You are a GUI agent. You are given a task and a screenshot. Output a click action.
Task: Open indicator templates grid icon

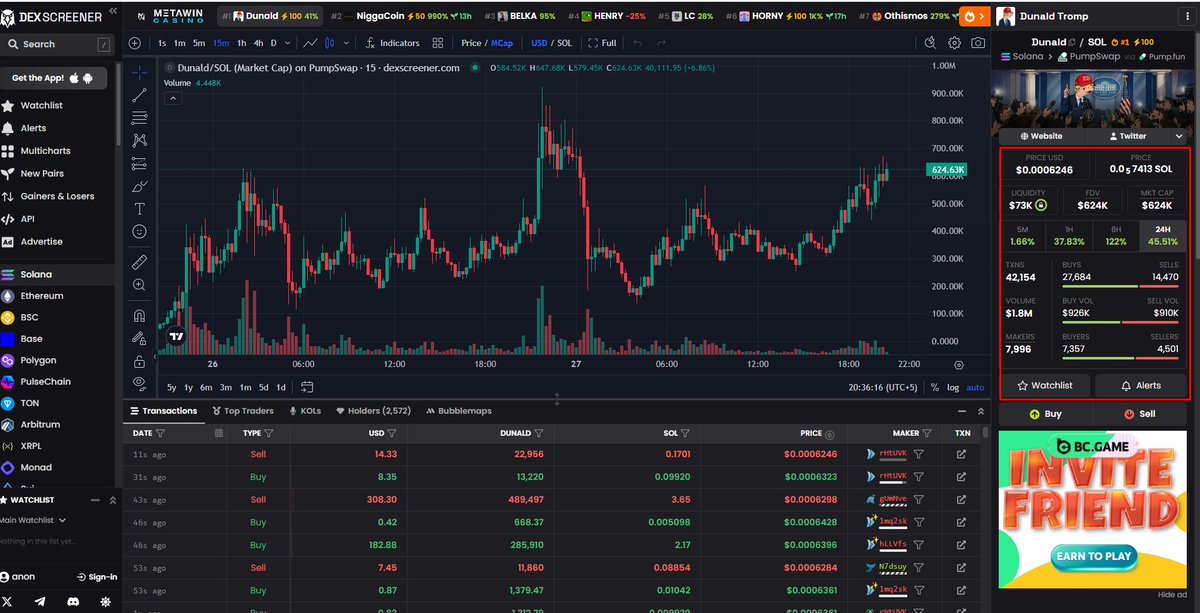pos(440,43)
